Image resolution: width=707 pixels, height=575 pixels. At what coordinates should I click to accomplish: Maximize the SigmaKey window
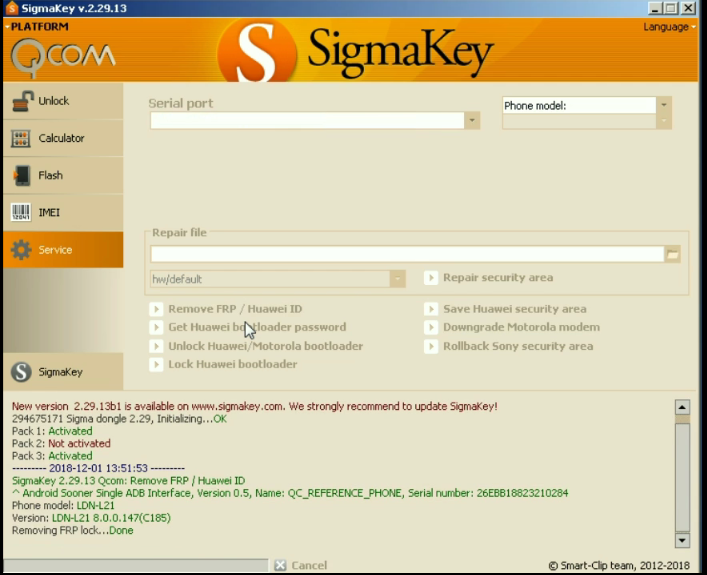(x=671, y=8)
